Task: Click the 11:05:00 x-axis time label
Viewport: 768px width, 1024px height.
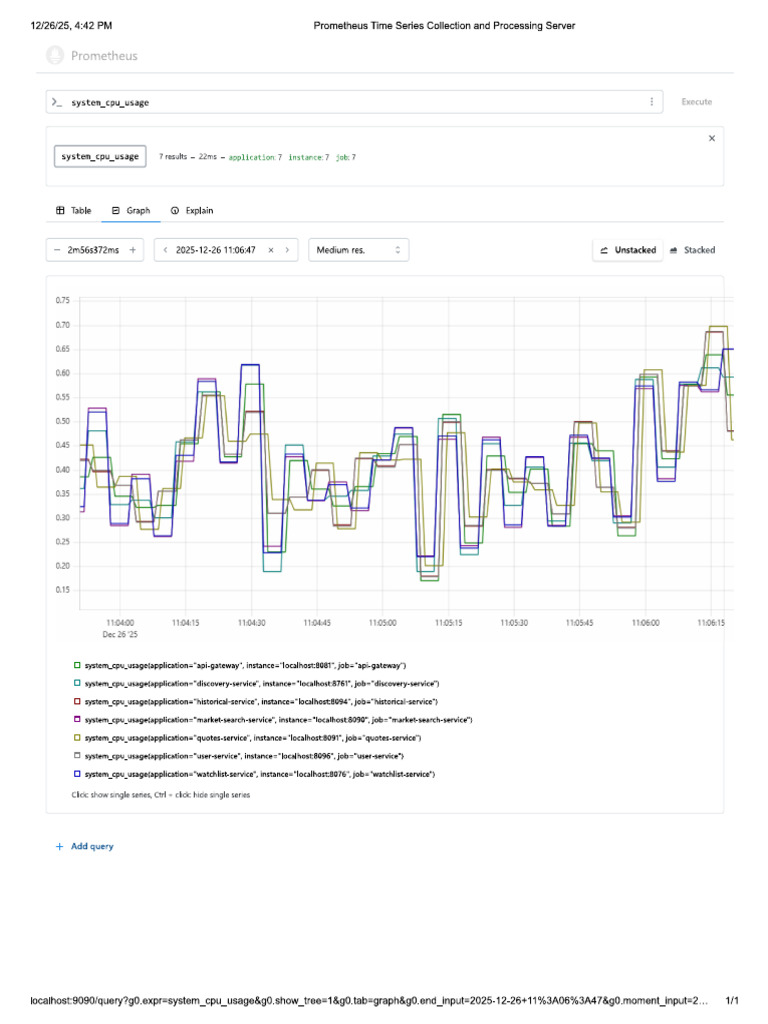Action: (x=383, y=623)
